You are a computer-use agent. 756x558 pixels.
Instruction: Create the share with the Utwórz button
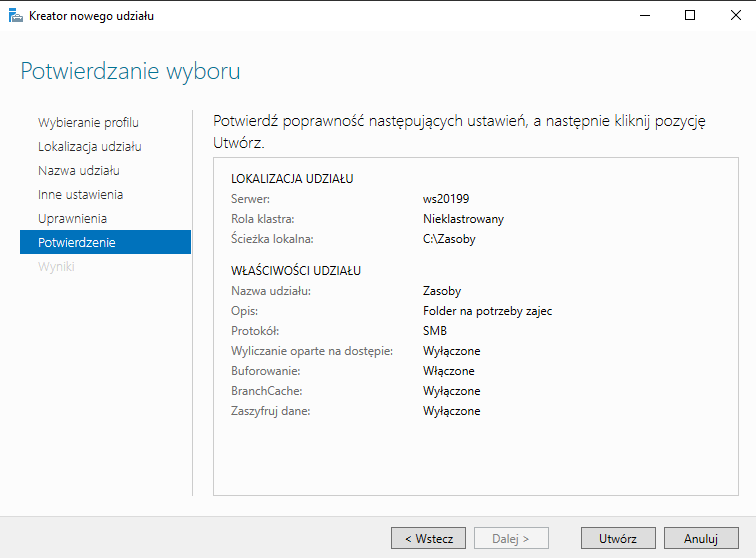click(x=618, y=538)
